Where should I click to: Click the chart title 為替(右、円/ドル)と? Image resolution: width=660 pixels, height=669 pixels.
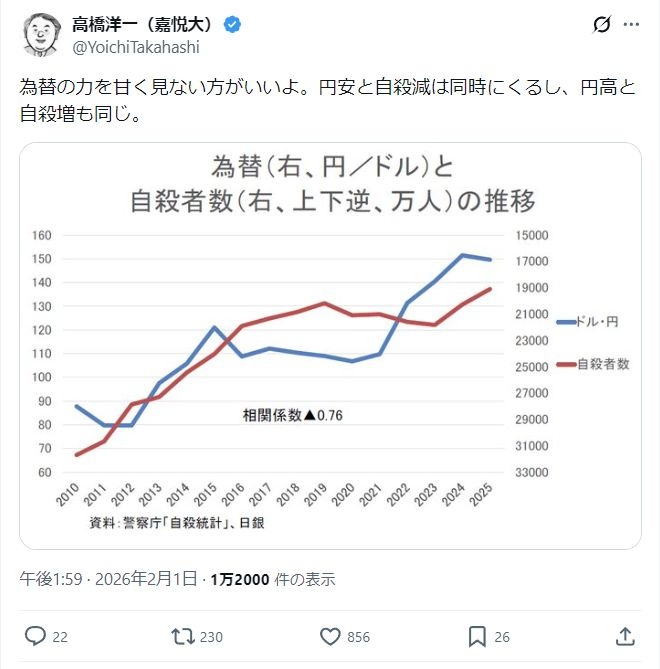(x=332, y=168)
